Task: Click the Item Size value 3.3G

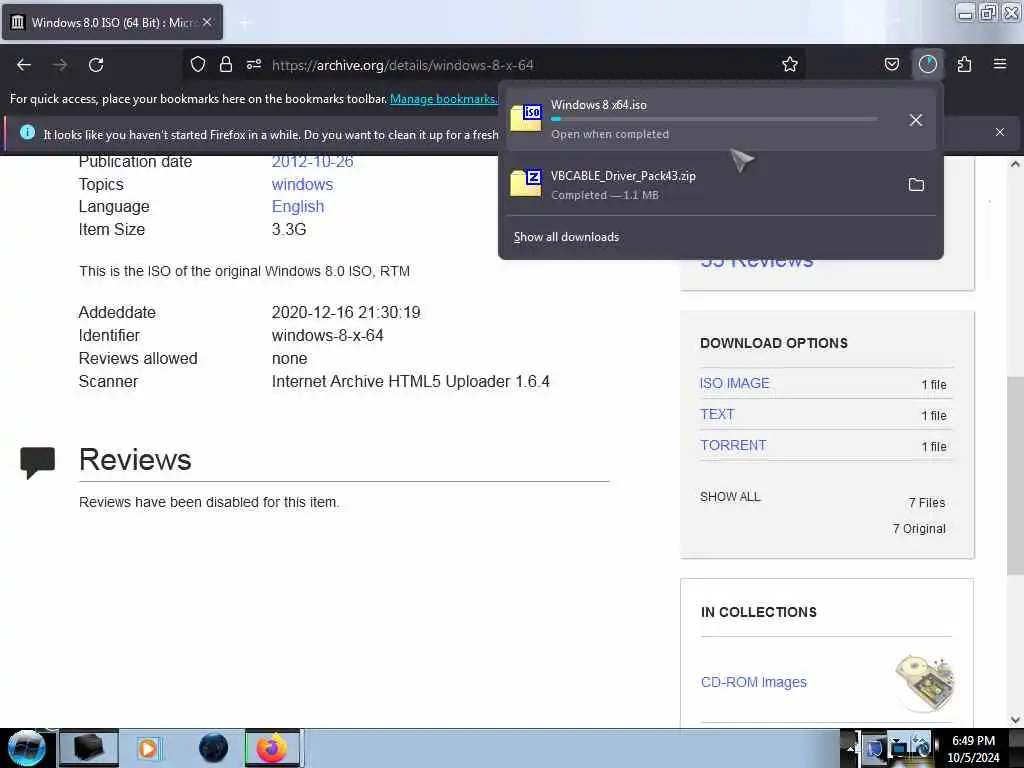Action: (x=289, y=230)
